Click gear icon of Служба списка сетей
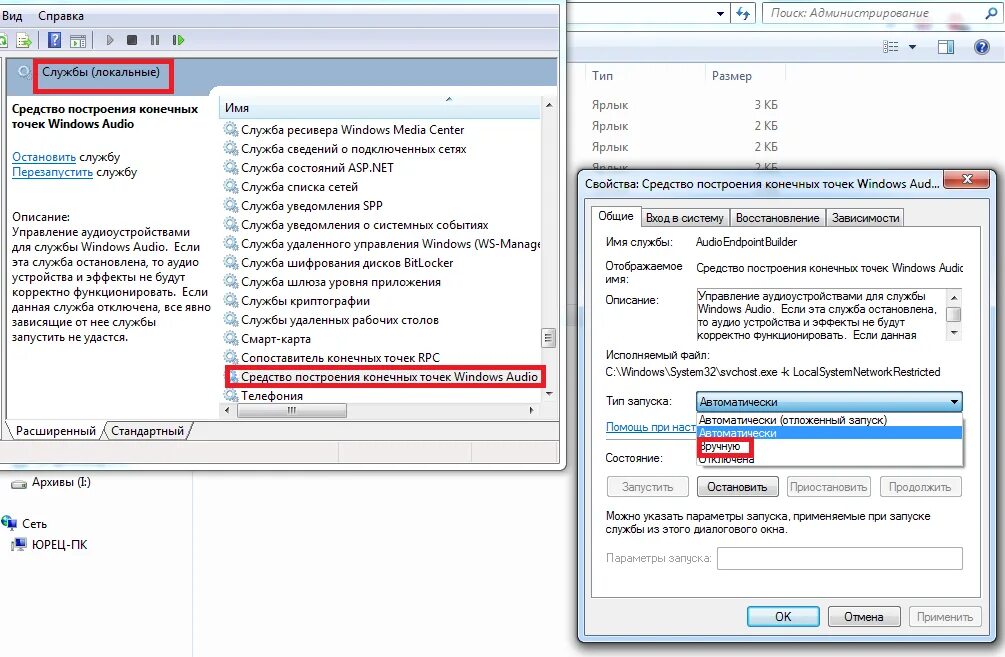 [x=231, y=187]
